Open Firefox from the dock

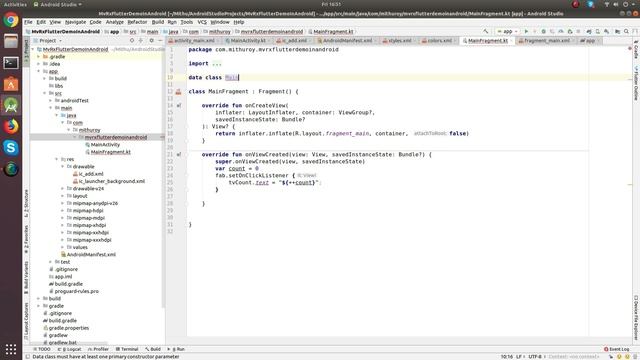click(11, 127)
